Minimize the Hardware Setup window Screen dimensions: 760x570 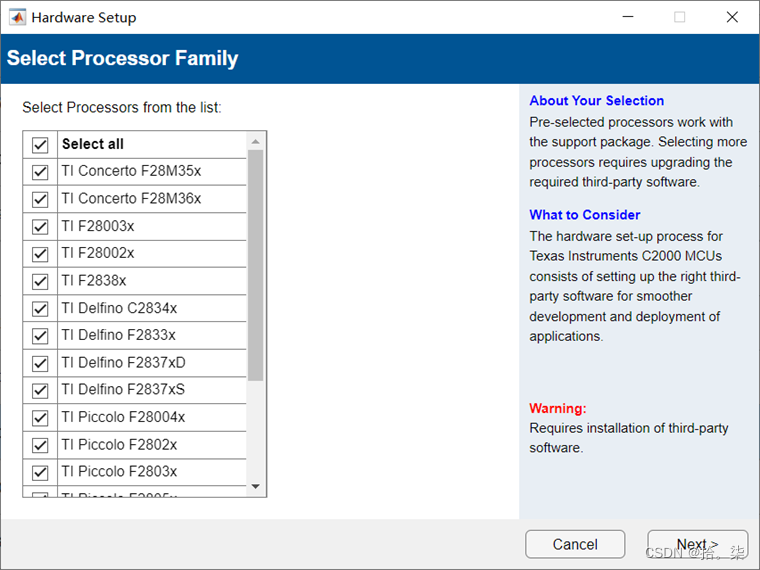click(x=628, y=17)
